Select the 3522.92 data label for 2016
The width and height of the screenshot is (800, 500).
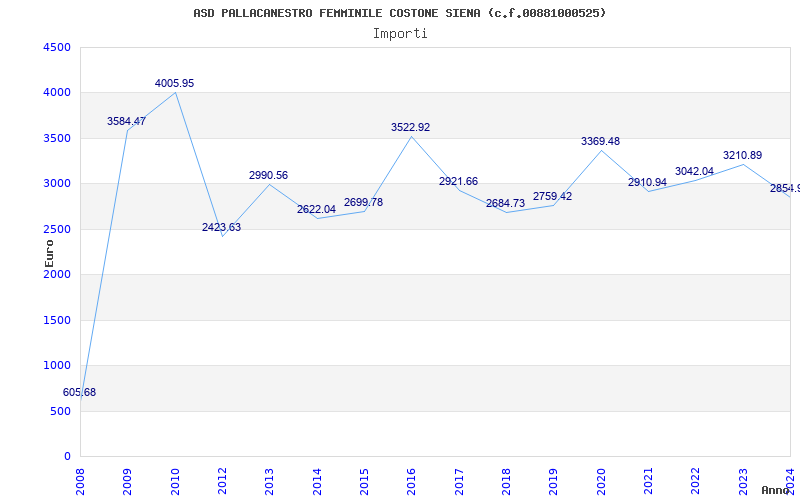[410, 127]
